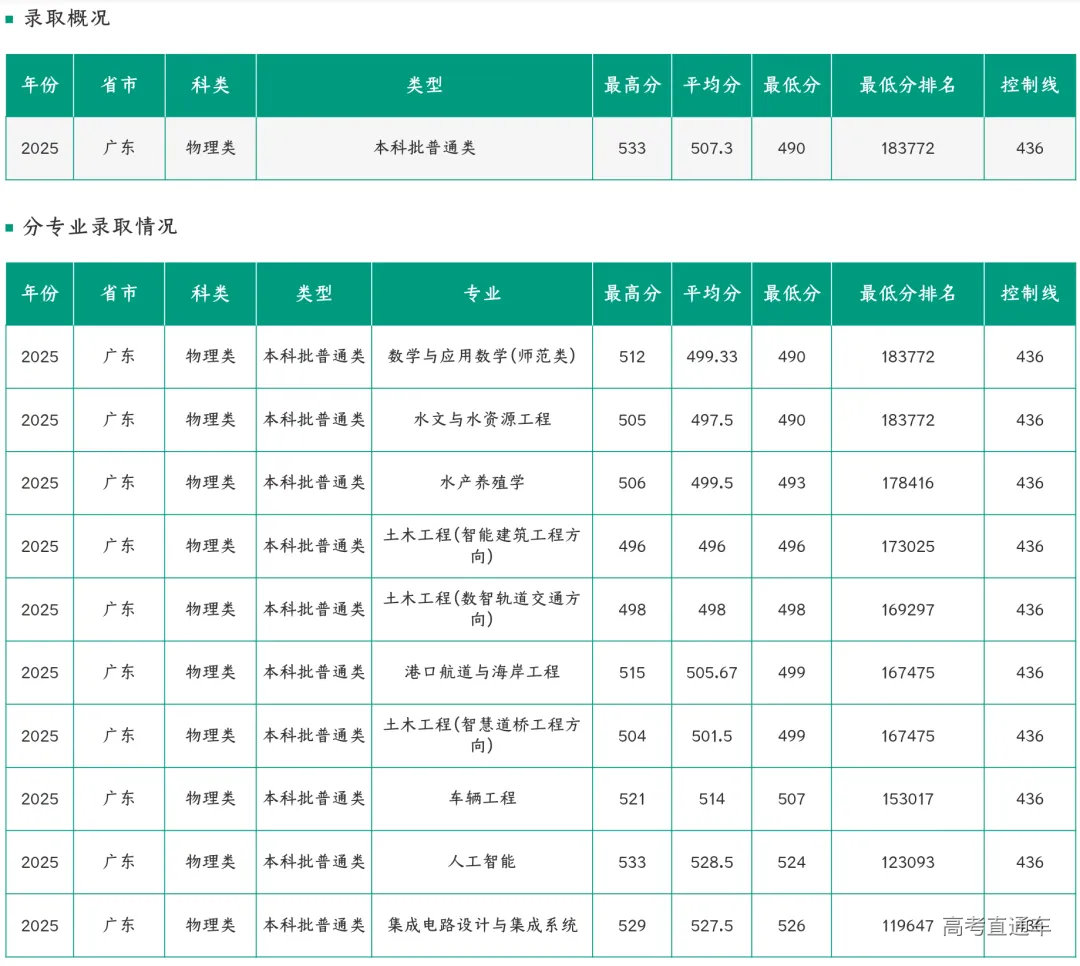Expand the 最高分 header in the overview table
This screenshot has width=1080, height=966.
pyautogui.click(x=631, y=86)
